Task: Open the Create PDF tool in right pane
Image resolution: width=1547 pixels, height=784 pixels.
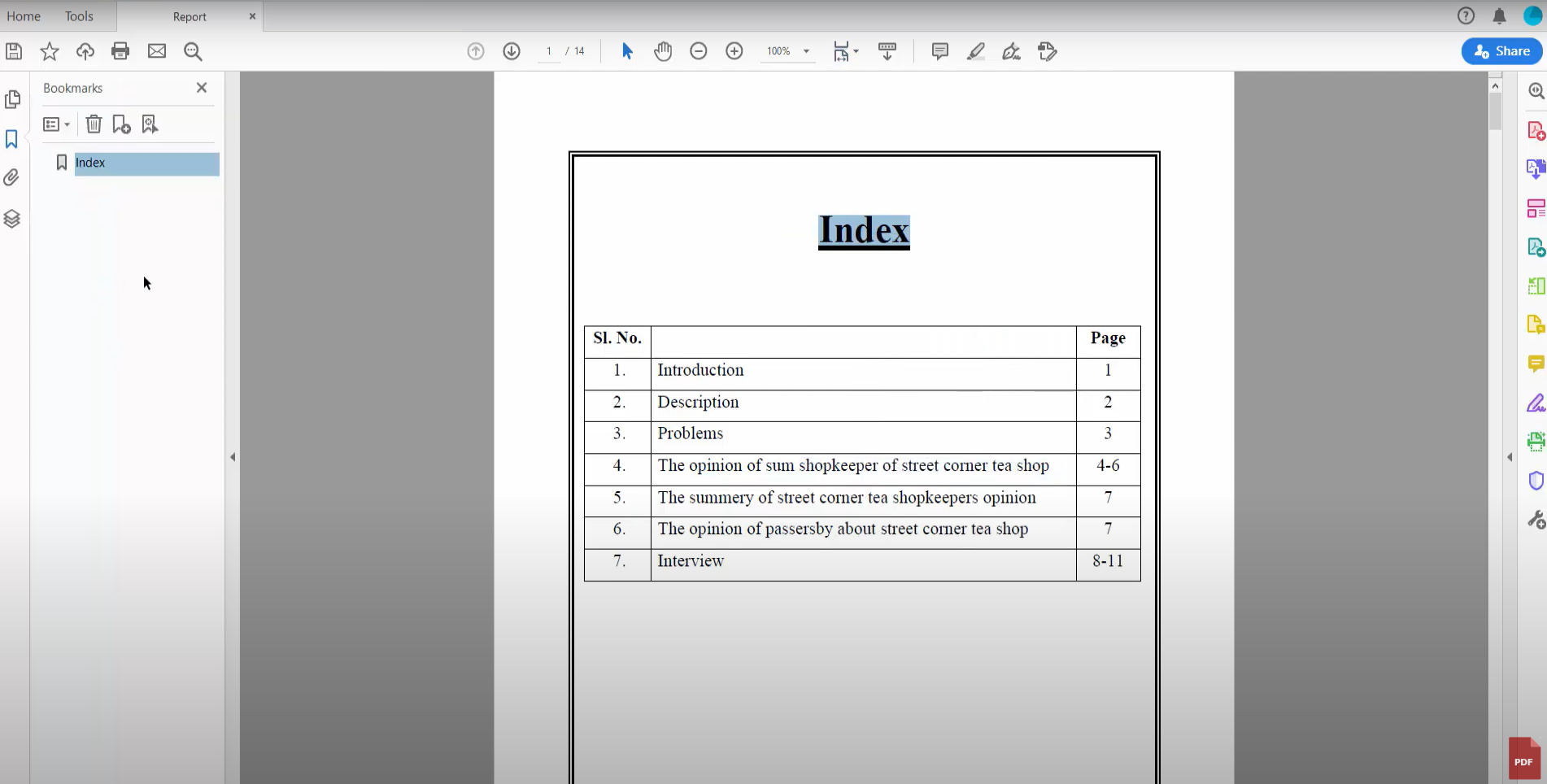Action: click(x=1535, y=129)
